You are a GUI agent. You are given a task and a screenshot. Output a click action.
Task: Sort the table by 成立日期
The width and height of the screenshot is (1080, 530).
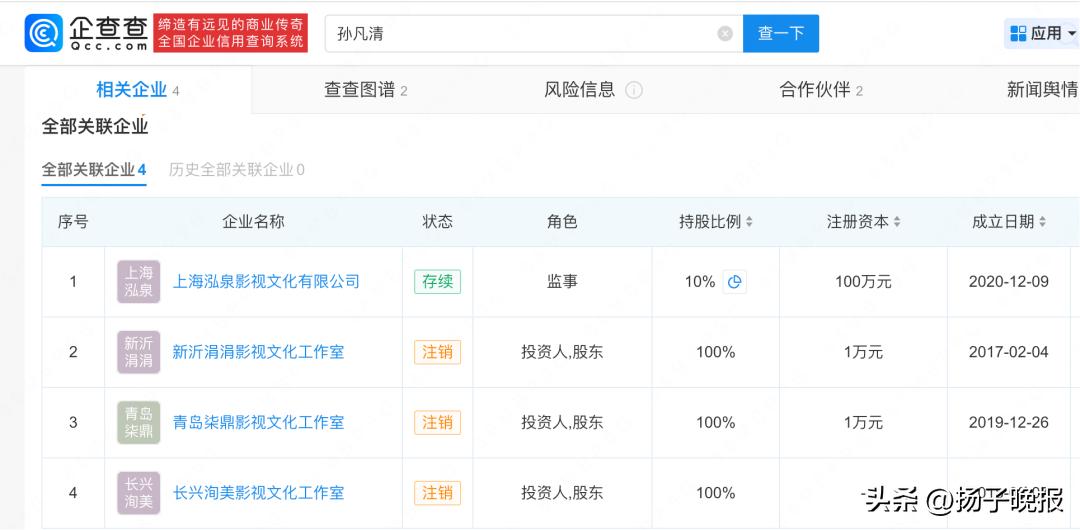click(1009, 222)
